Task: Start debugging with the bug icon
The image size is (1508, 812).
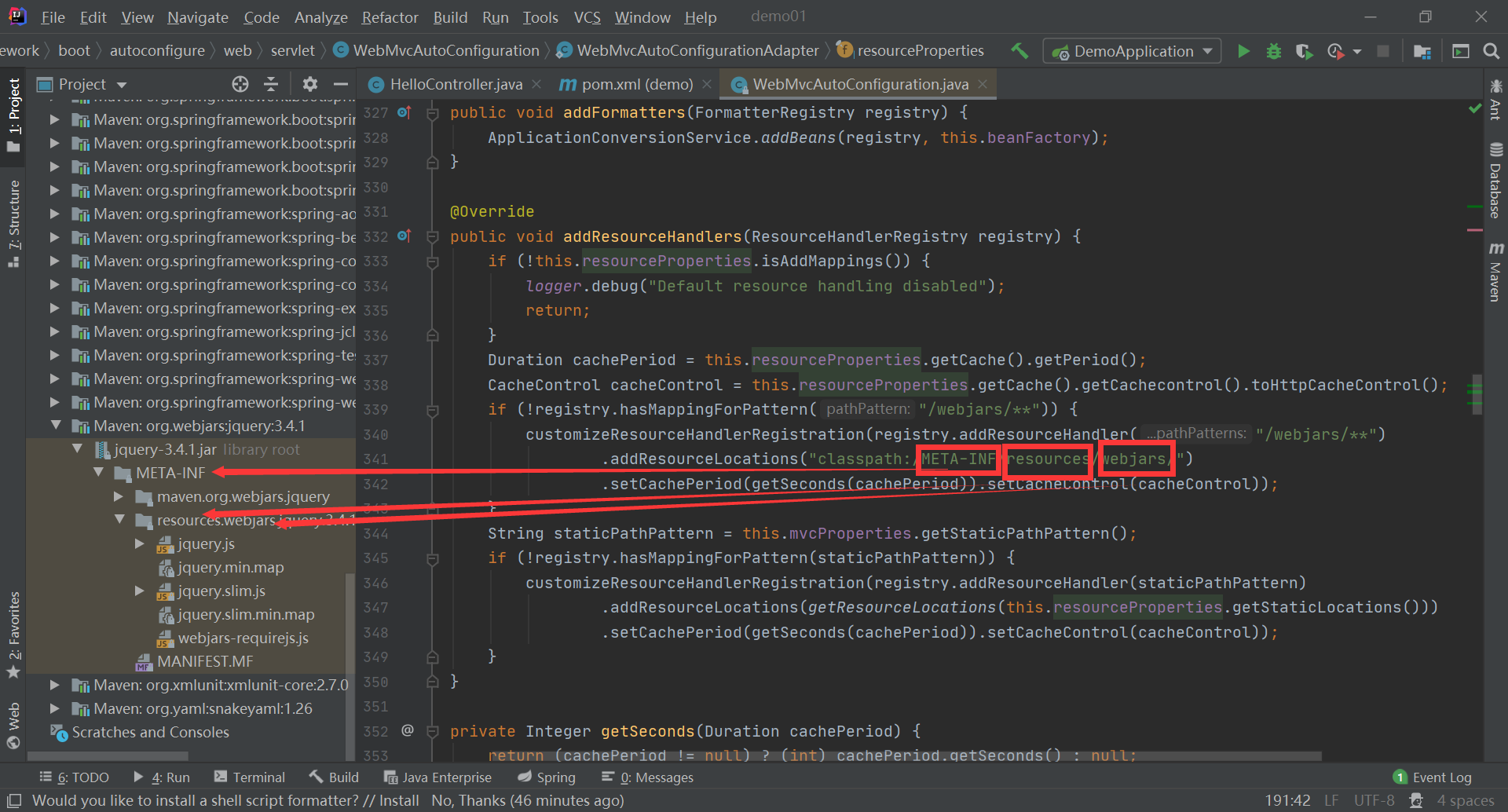Action: [1274, 51]
